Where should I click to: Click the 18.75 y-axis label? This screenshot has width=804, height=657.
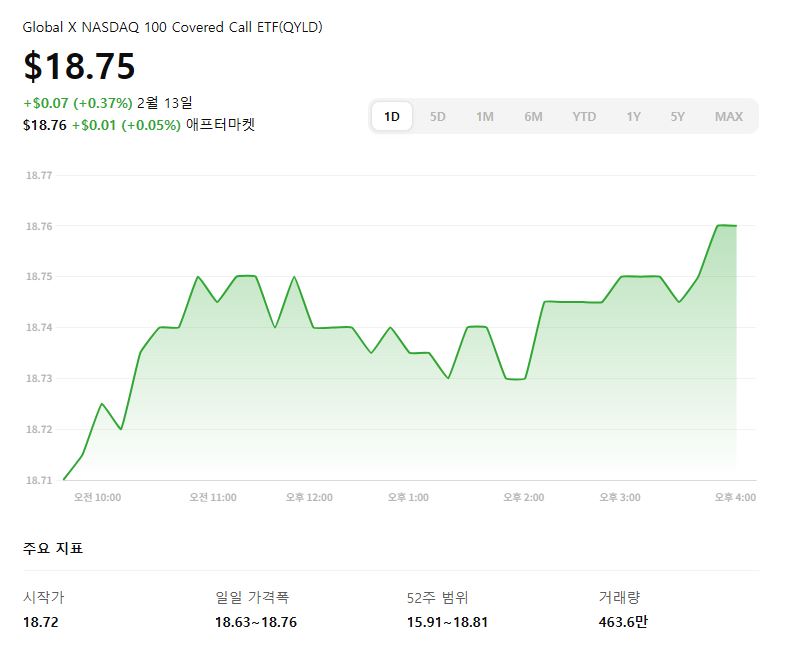click(x=39, y=276)
